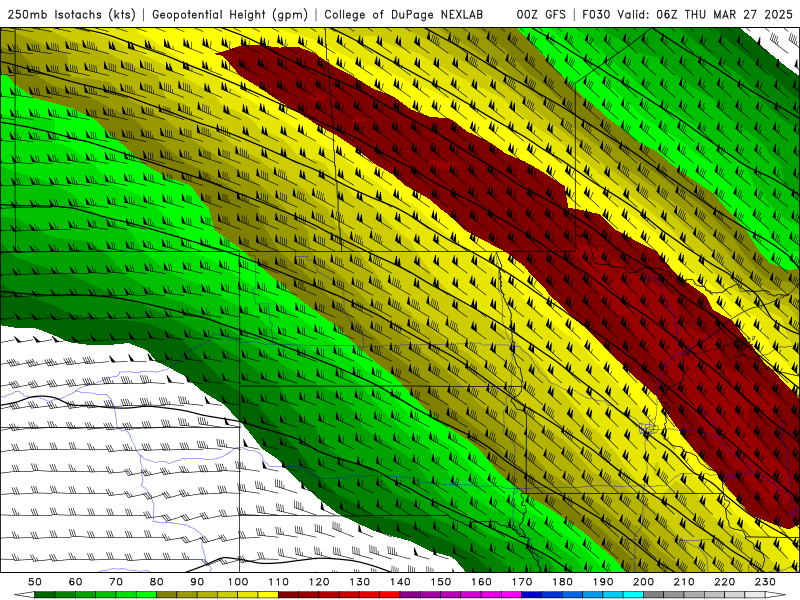Click the dark blue swatch right of 170
This screenshot has height=600, width=800.
532,595
